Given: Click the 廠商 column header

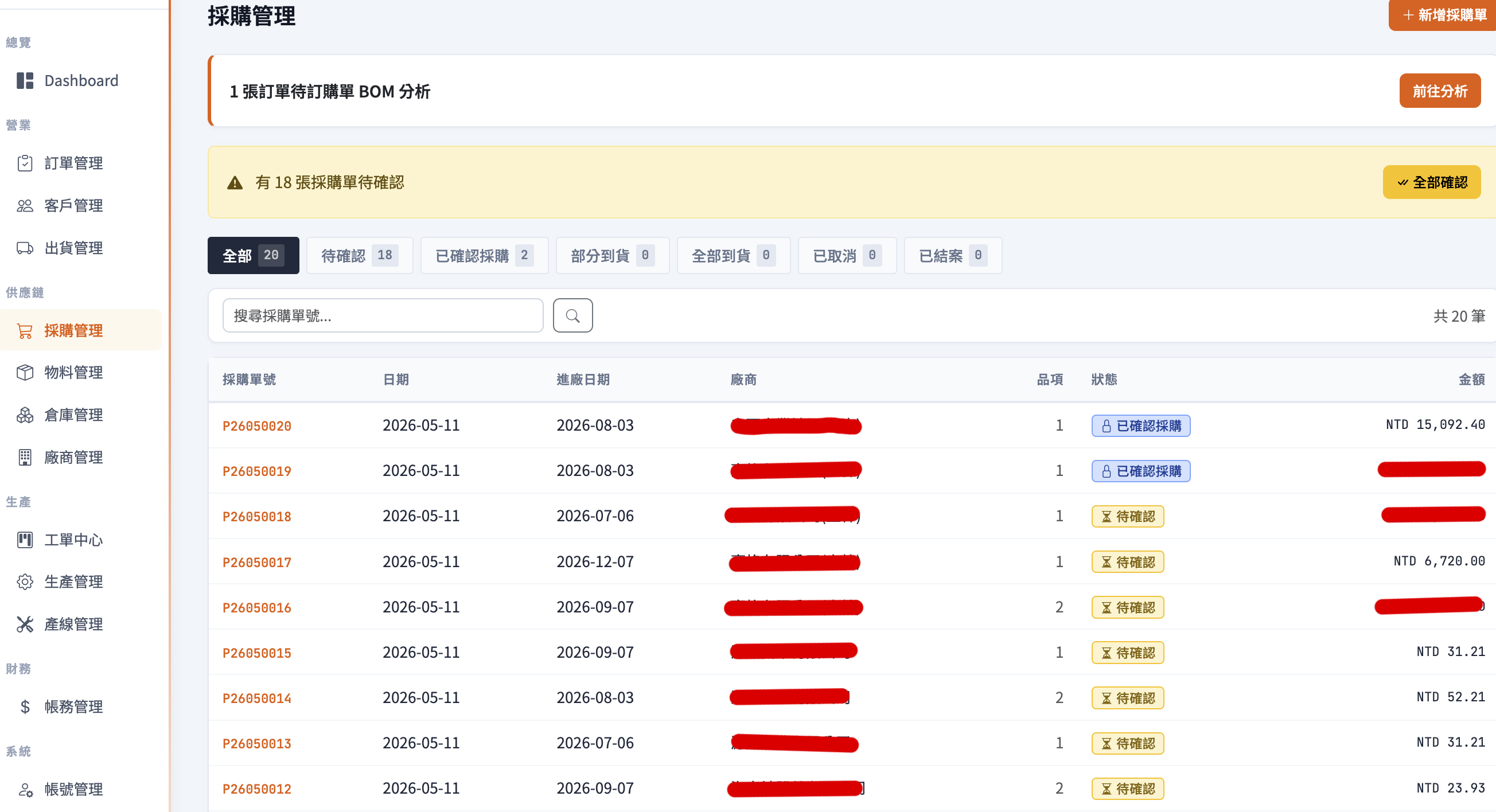Looking at the screenshot, I should pyautogui.click(x=743, y=380).
